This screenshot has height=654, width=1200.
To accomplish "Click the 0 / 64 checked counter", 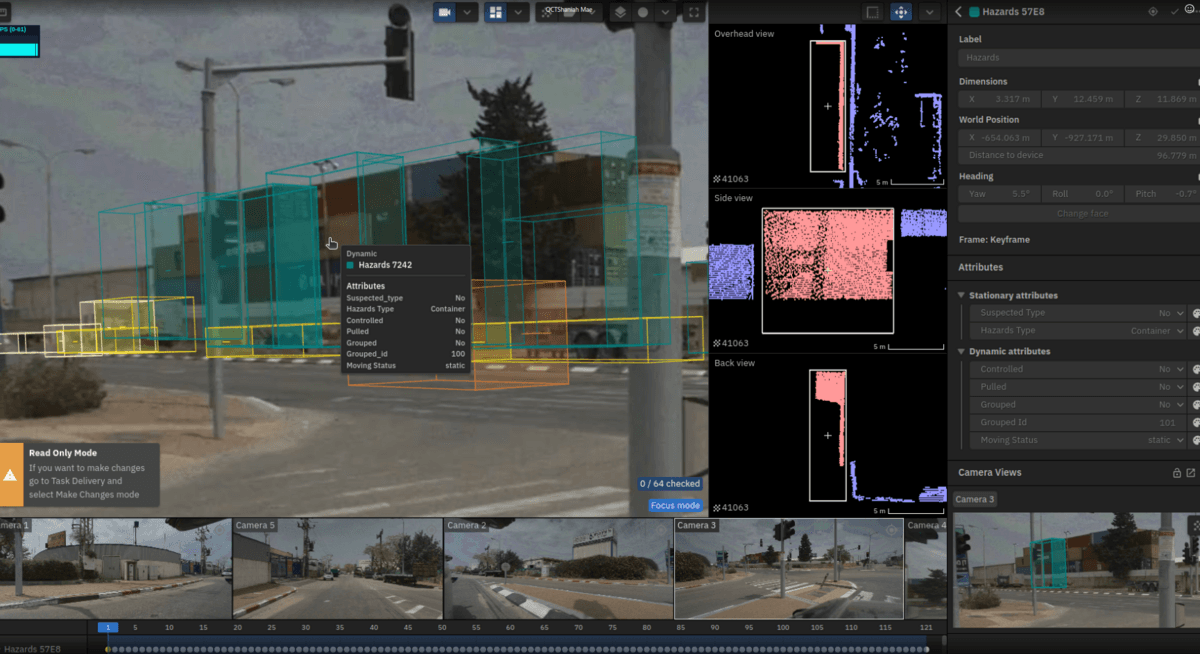I will [670, 484].
